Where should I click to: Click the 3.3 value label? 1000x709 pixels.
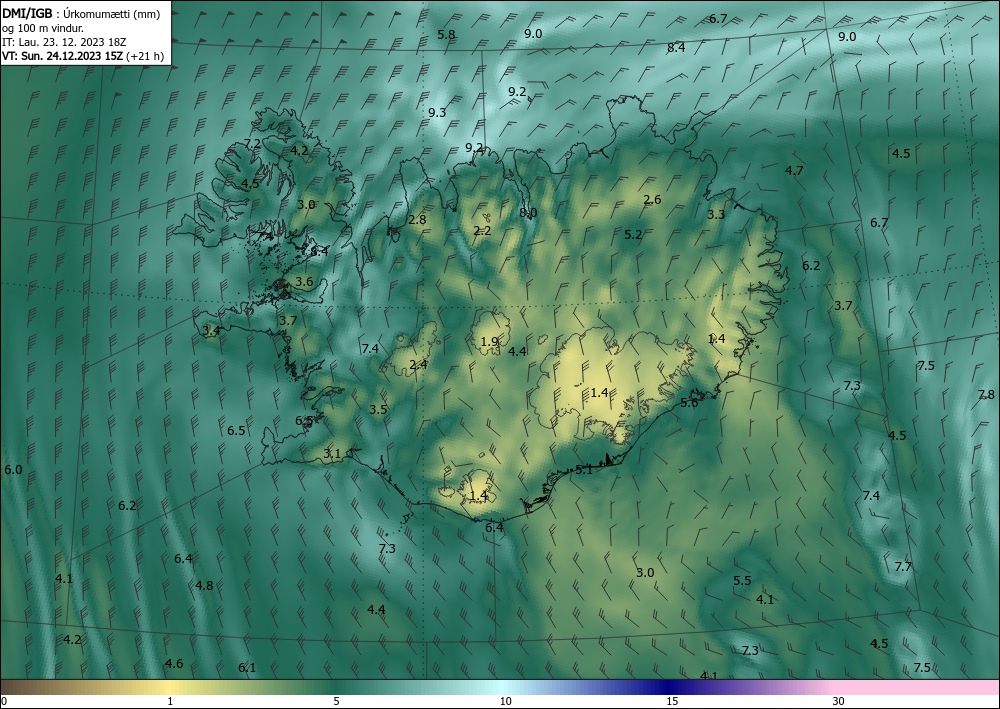coord(716,215)
